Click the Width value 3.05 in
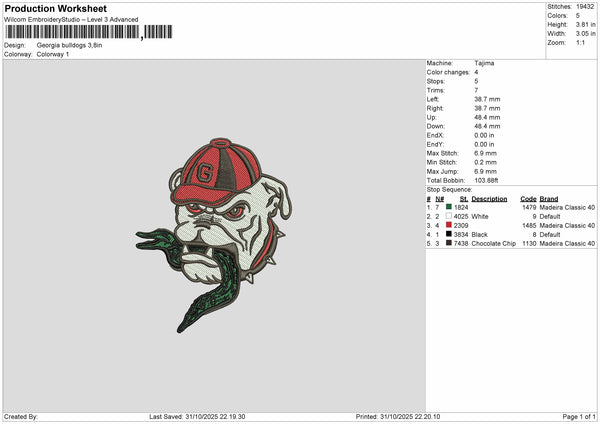The height and width of the screenshot is (424, 600). (x=585, y=34)
